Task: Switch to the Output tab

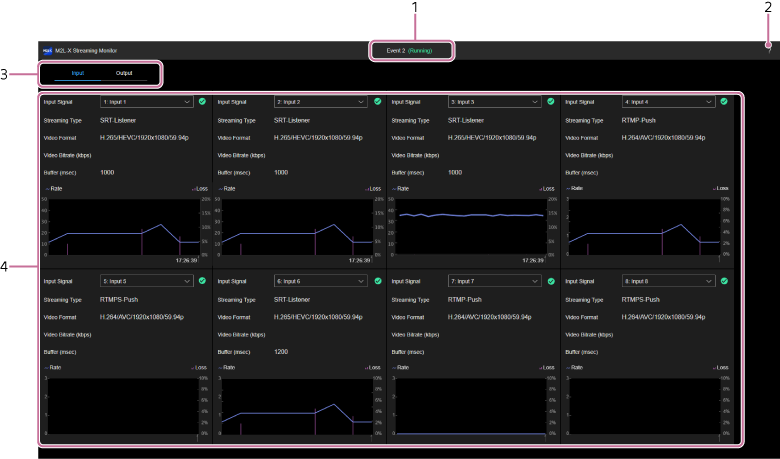Action: tap(124, 73)
